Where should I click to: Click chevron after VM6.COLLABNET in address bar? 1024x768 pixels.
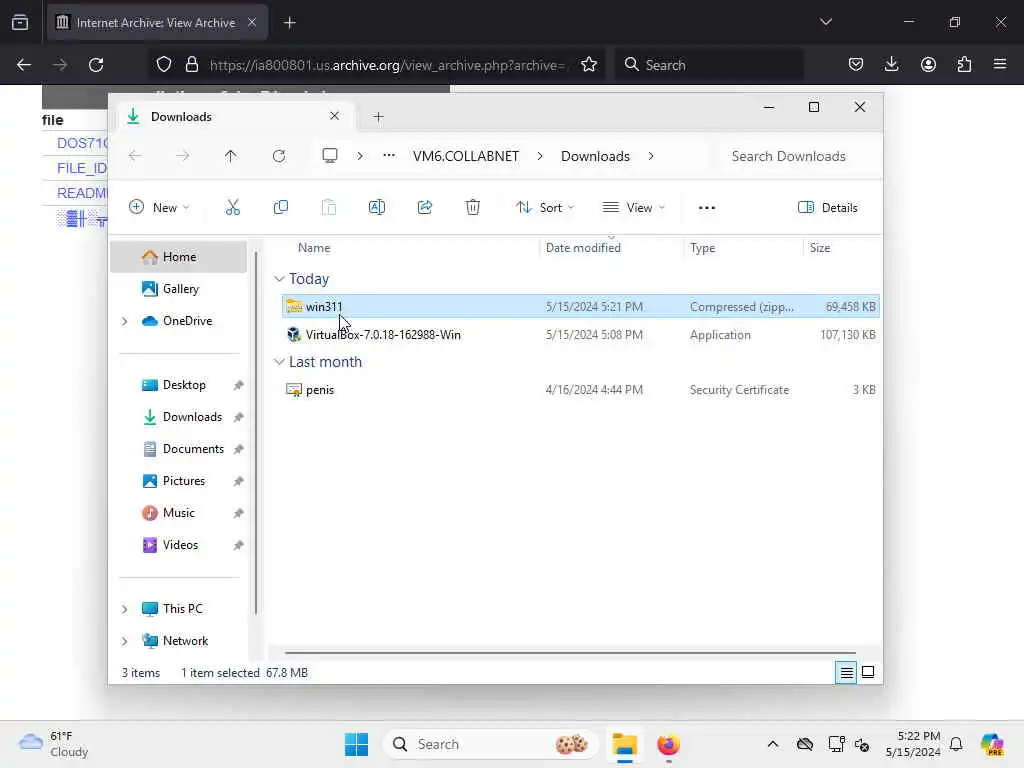[x=540, y=156]
